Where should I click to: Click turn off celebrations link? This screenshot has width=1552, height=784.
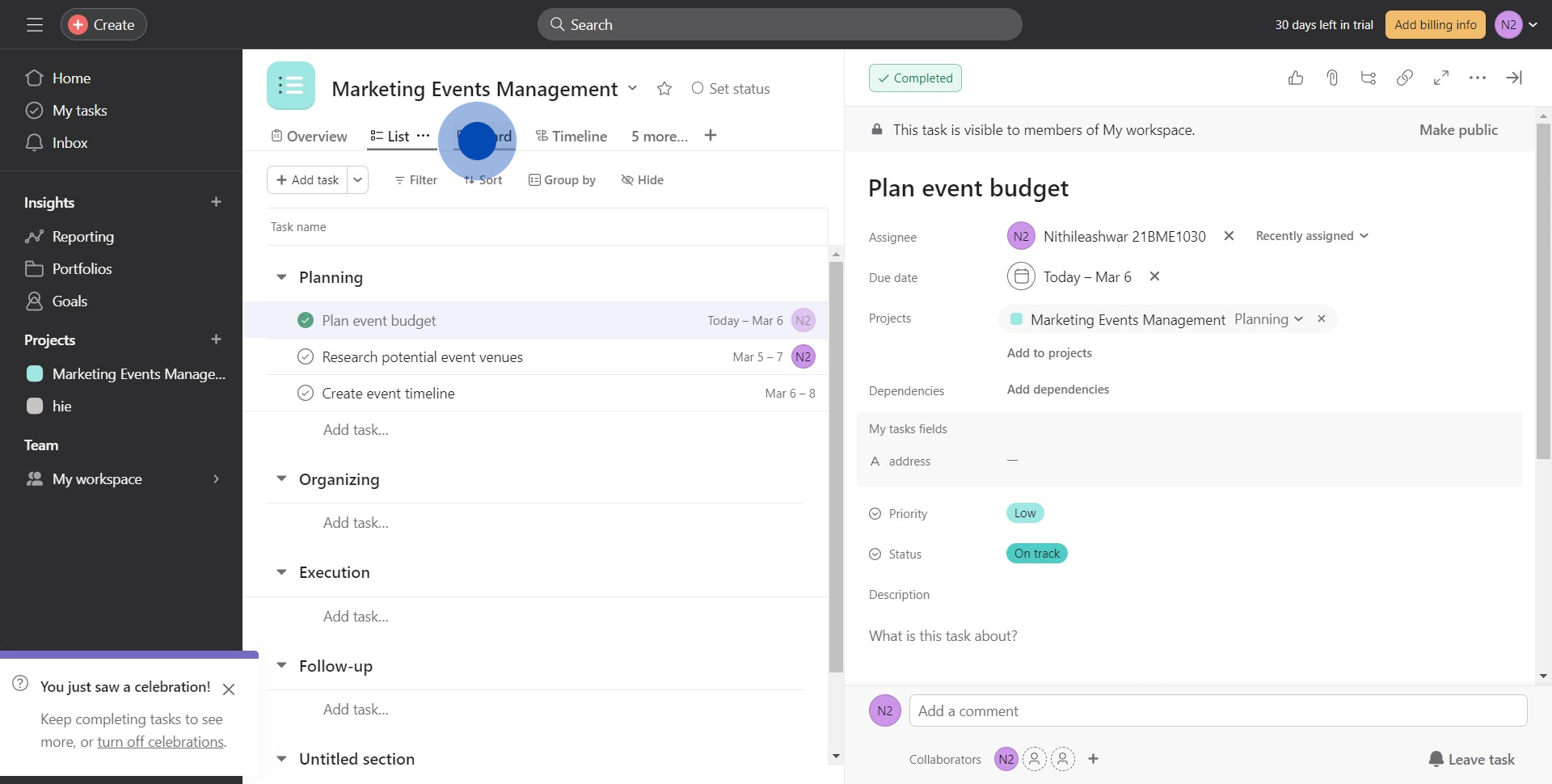pyautogui.click(x=160, y=742)
